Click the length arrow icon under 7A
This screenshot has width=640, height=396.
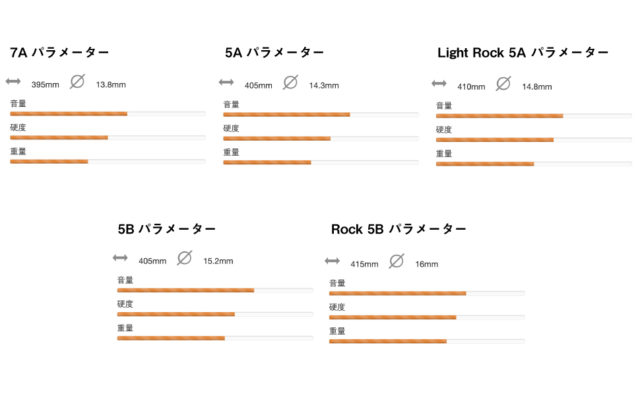tap(13, 81)
